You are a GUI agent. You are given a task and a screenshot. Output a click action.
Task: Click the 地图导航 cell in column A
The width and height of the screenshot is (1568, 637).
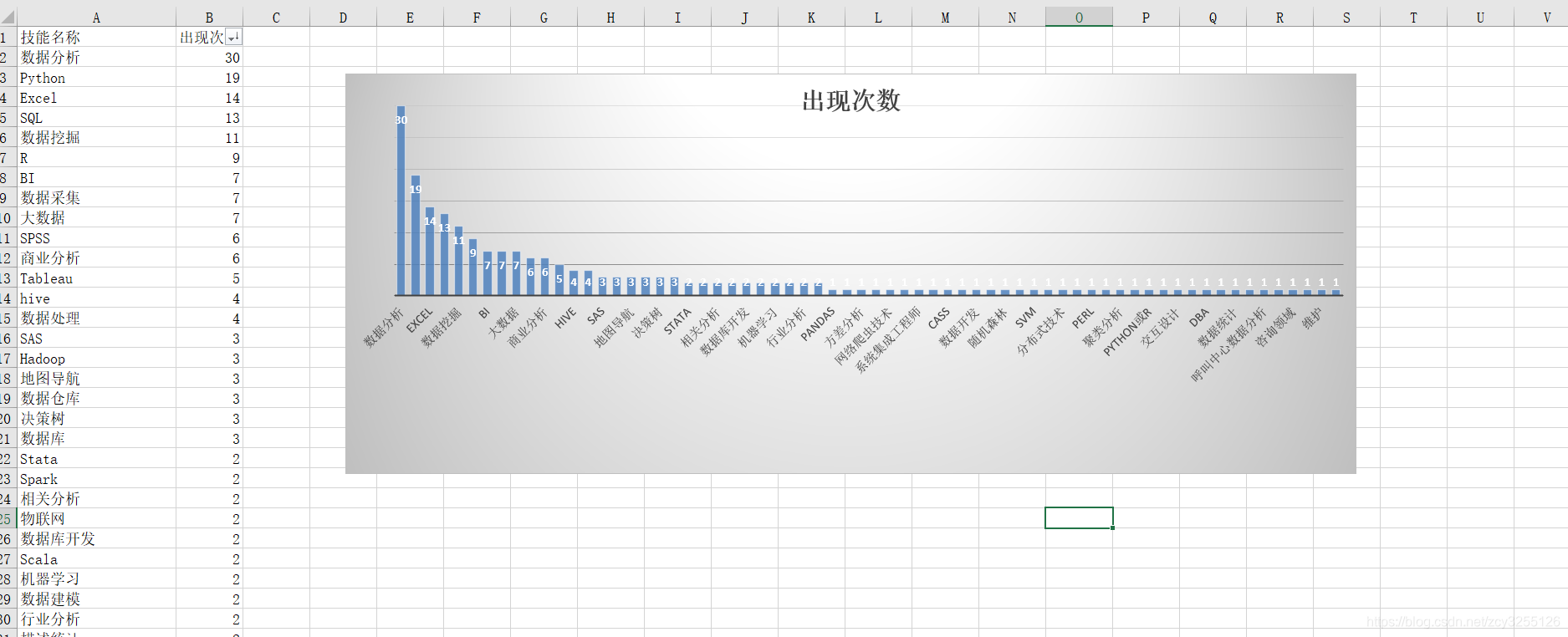click(x=96, y=379)
